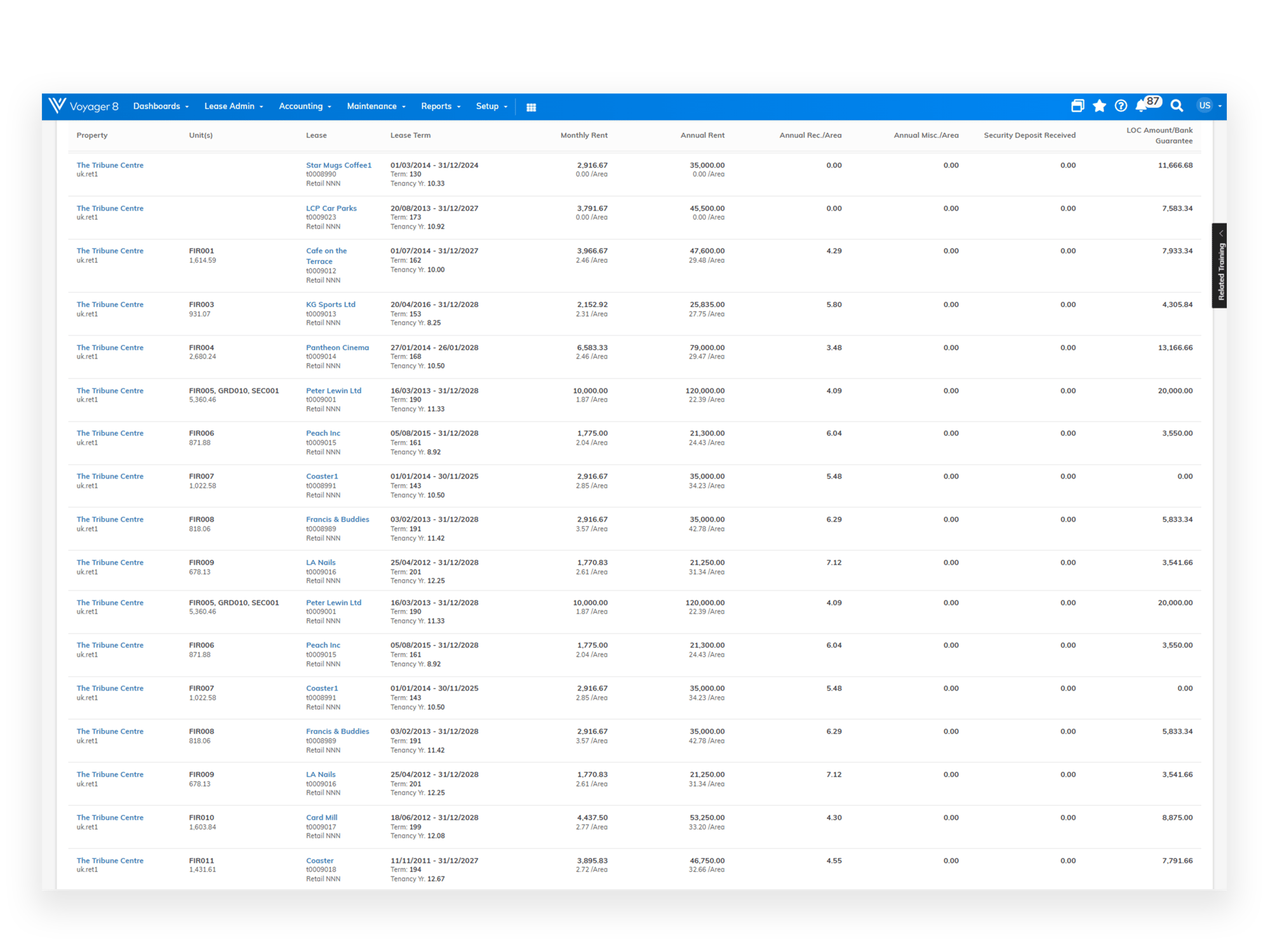This screenshot has height=952, width=1270.
Task: Click the Lease Term column header
Action: click(410, 135)
